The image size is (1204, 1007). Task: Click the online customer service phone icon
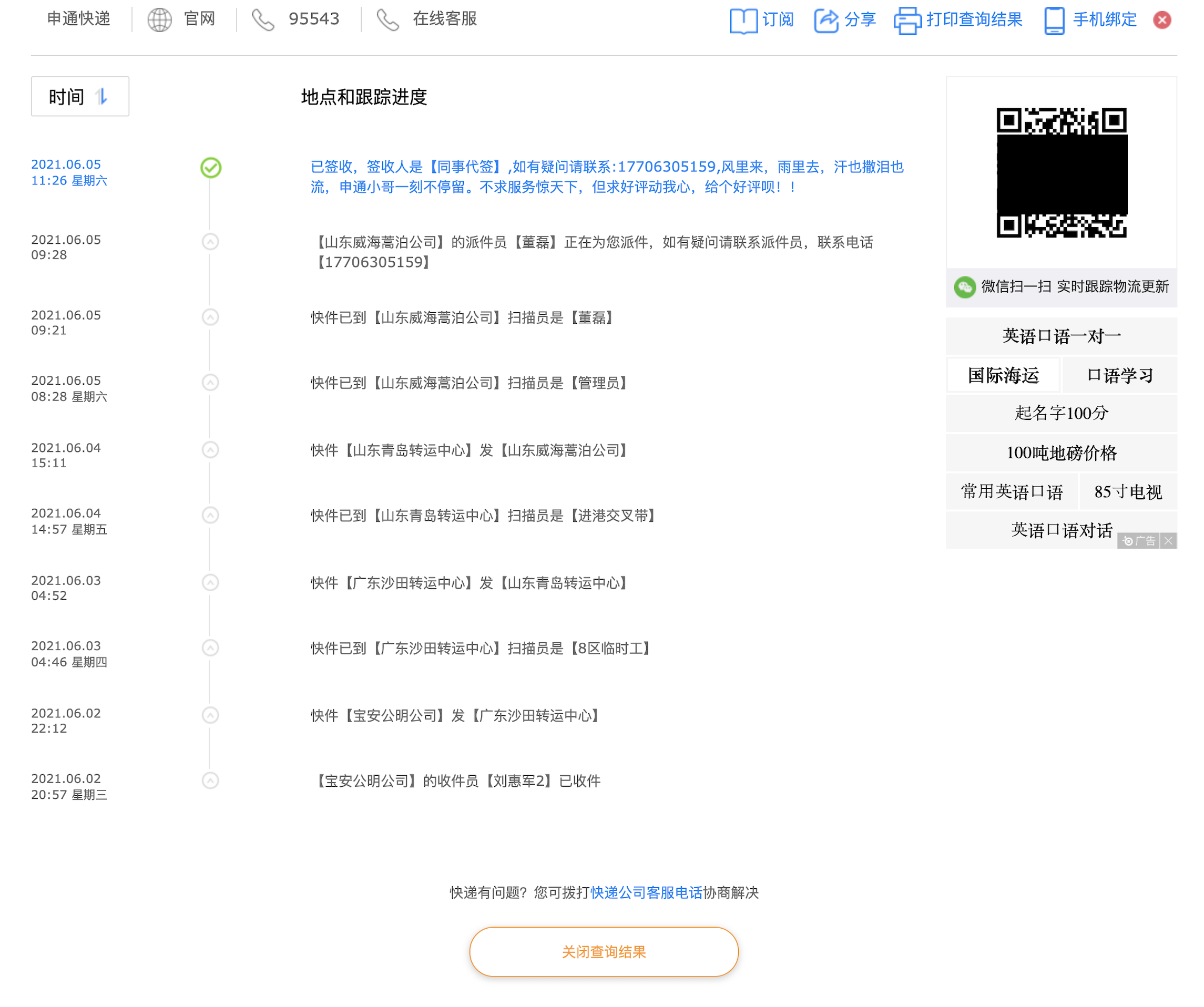click(x=387, y=19)
